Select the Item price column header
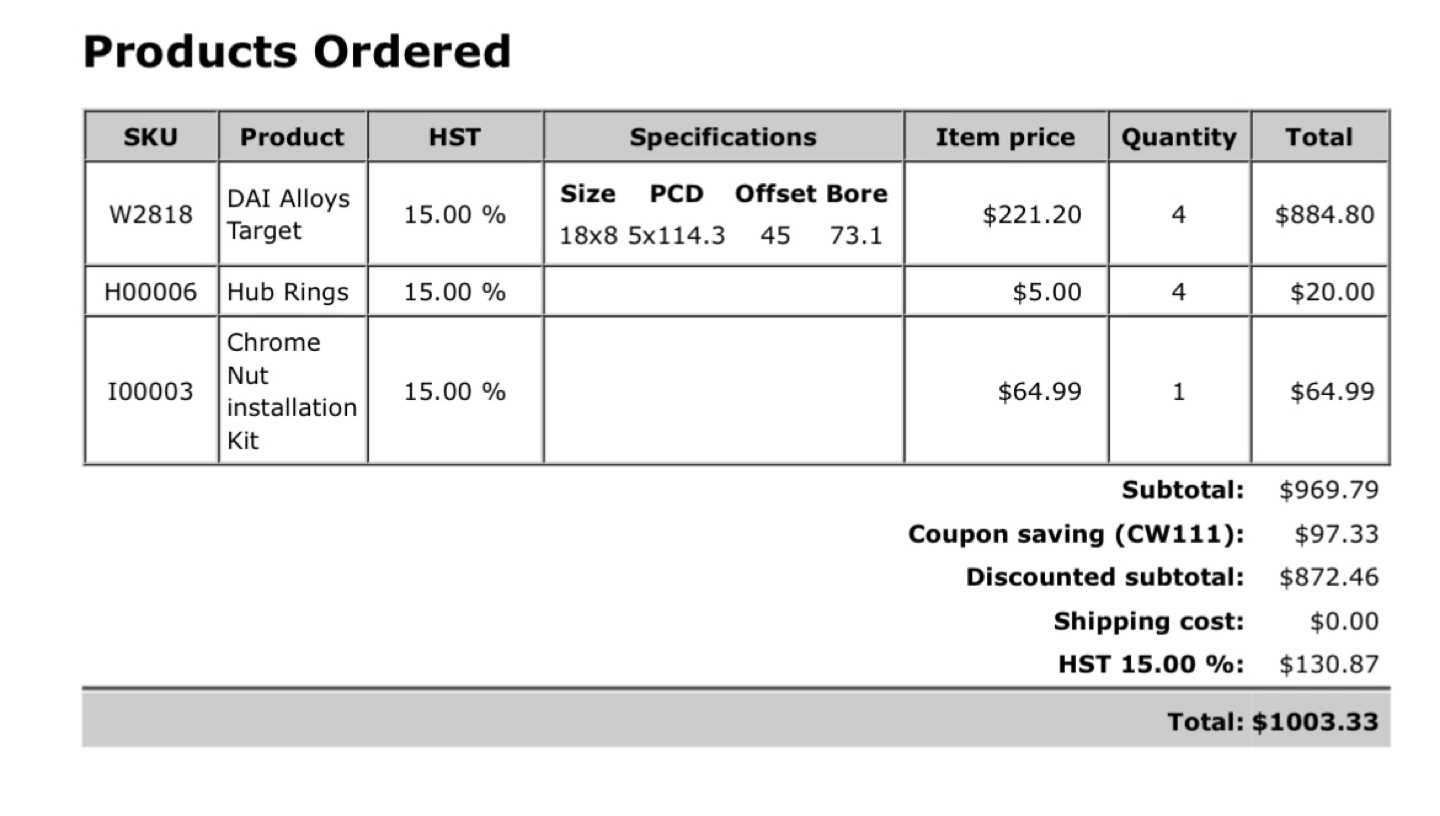 coord(1006,137)
